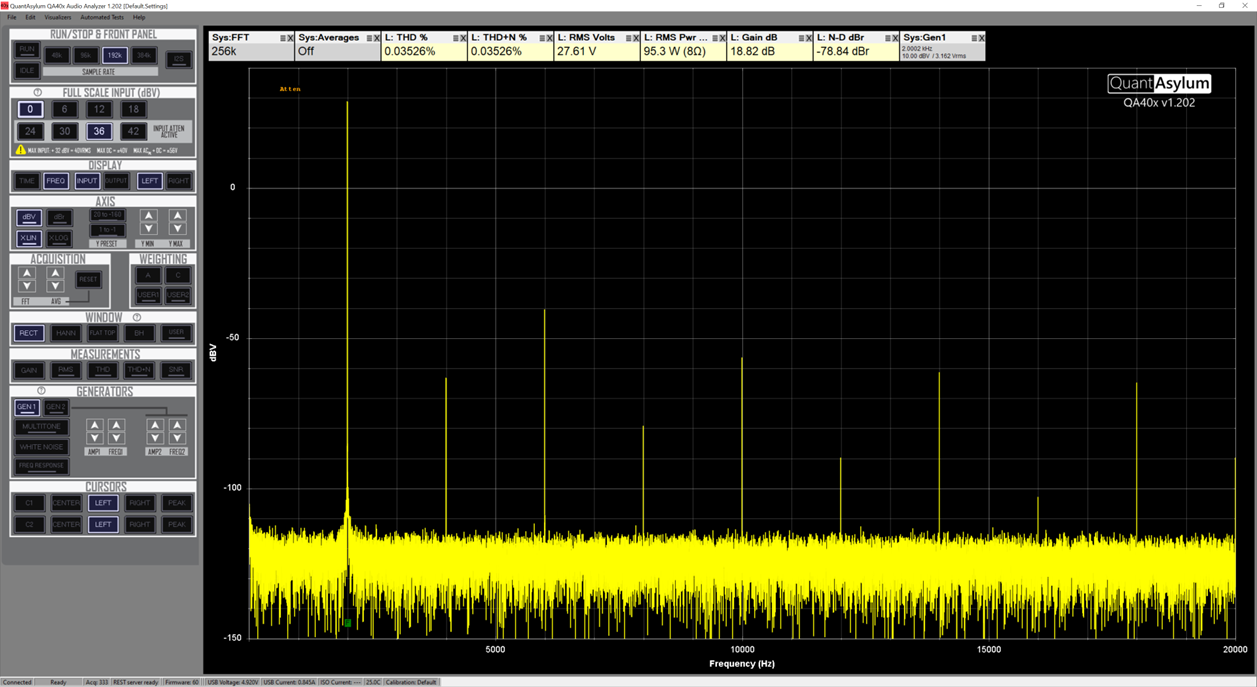Start MULTITONE generator

41,427
